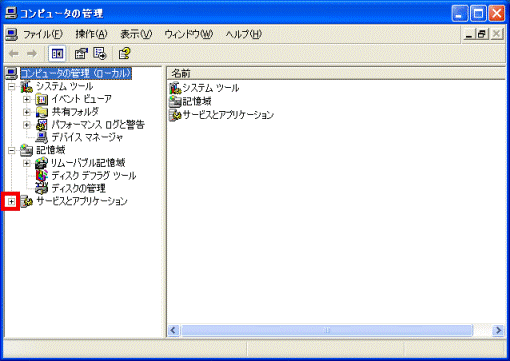The height and width of the screenshot is (361, 510).
Task: Click the デバイス マネージャ icon
Action: coord(42,137)
